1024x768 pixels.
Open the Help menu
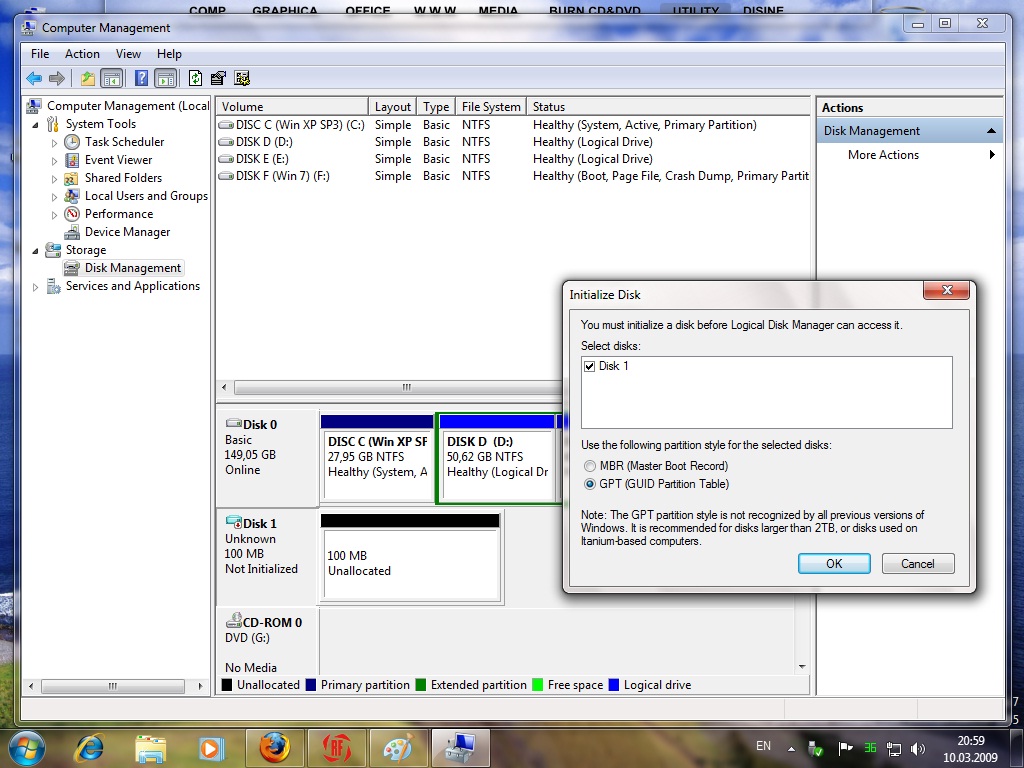pos(169,54)
